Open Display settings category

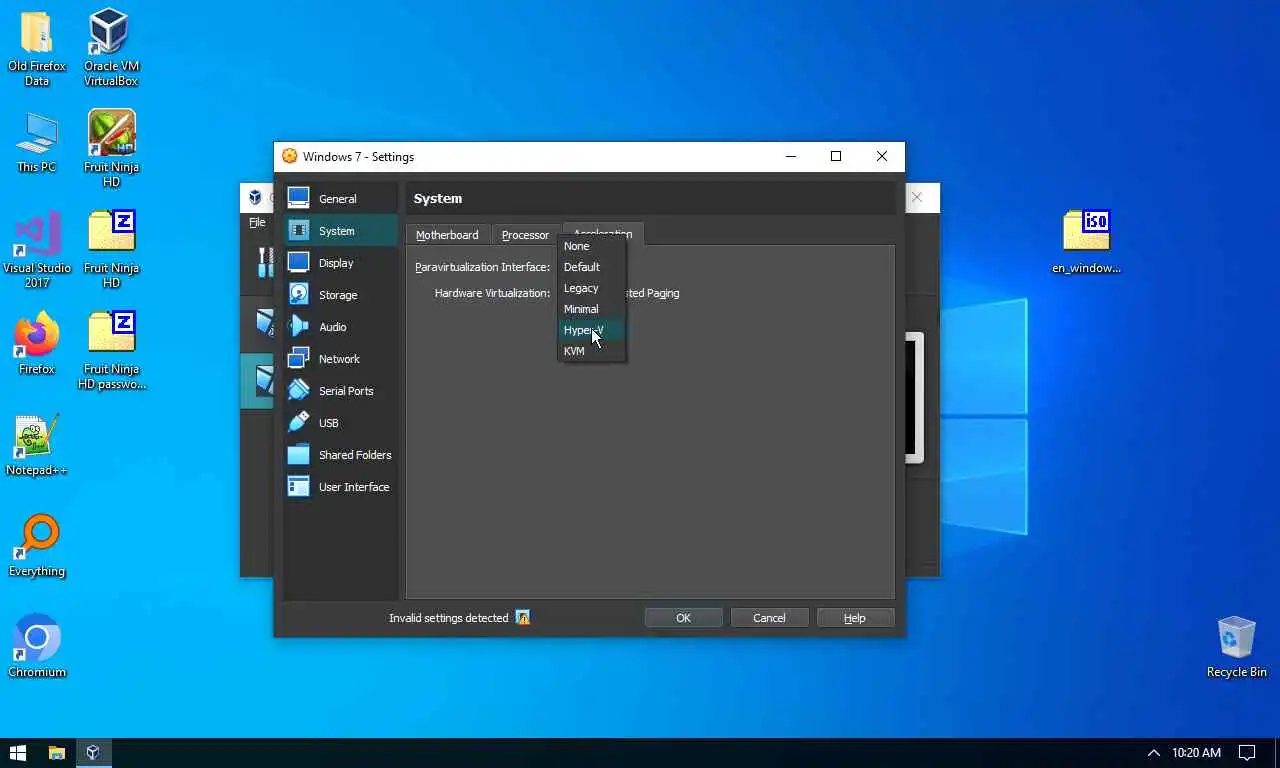tap(340, 263)
